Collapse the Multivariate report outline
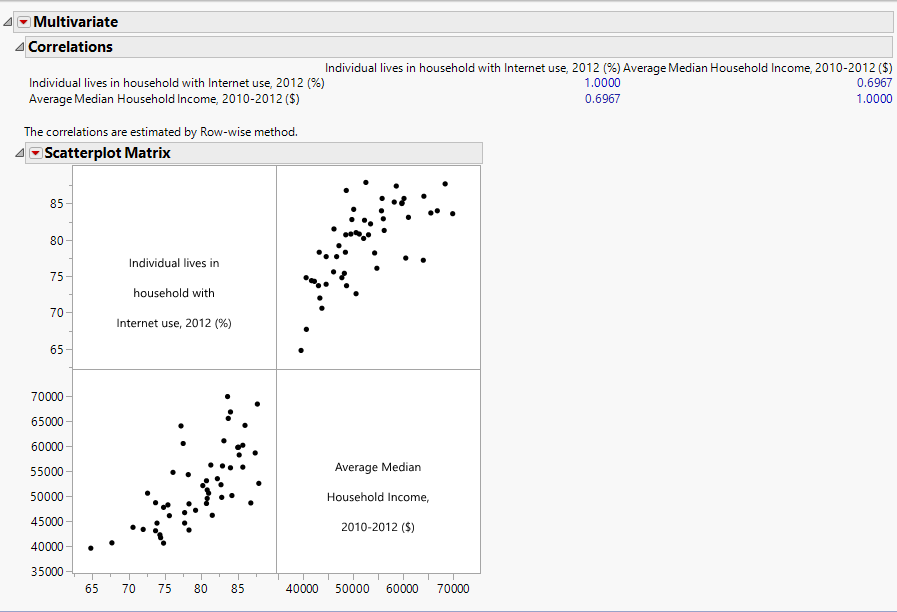 tap(7, 20)
